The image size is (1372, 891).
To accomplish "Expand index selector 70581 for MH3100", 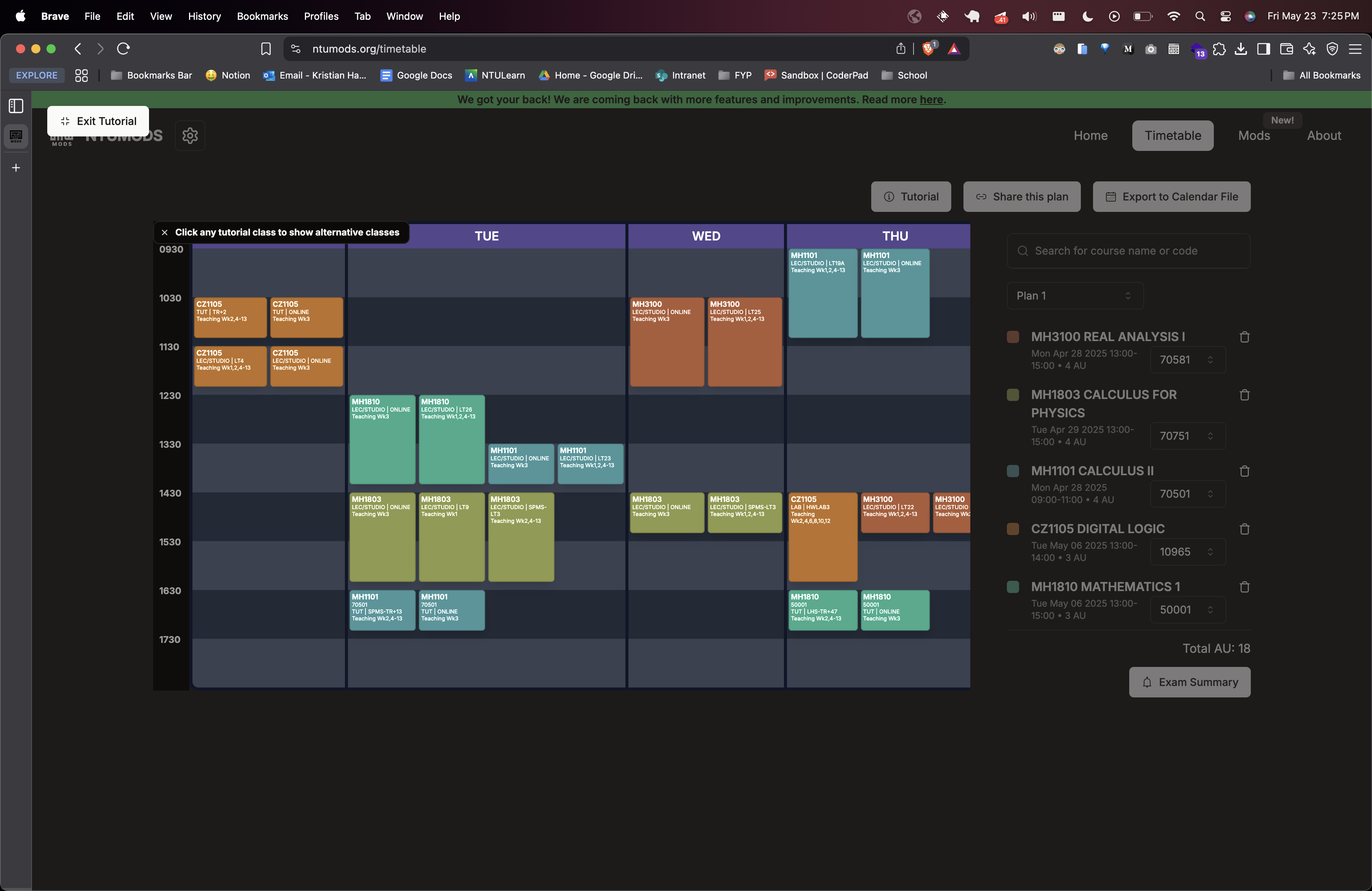I will pos(1187,360).
